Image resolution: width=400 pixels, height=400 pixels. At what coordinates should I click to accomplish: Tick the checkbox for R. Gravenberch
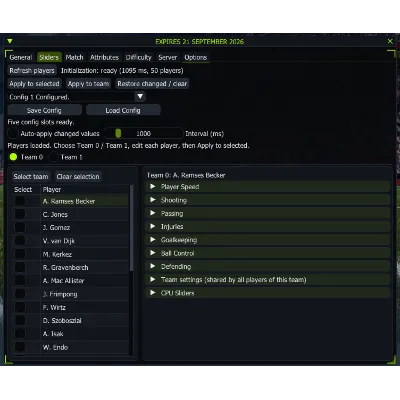pyautogui.click(x=20, y=267)
